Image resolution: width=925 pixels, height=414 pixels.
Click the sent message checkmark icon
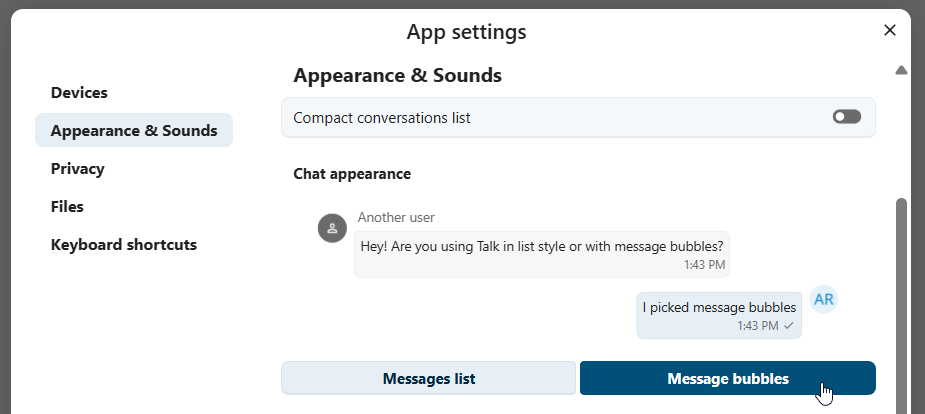coord(789,326)
